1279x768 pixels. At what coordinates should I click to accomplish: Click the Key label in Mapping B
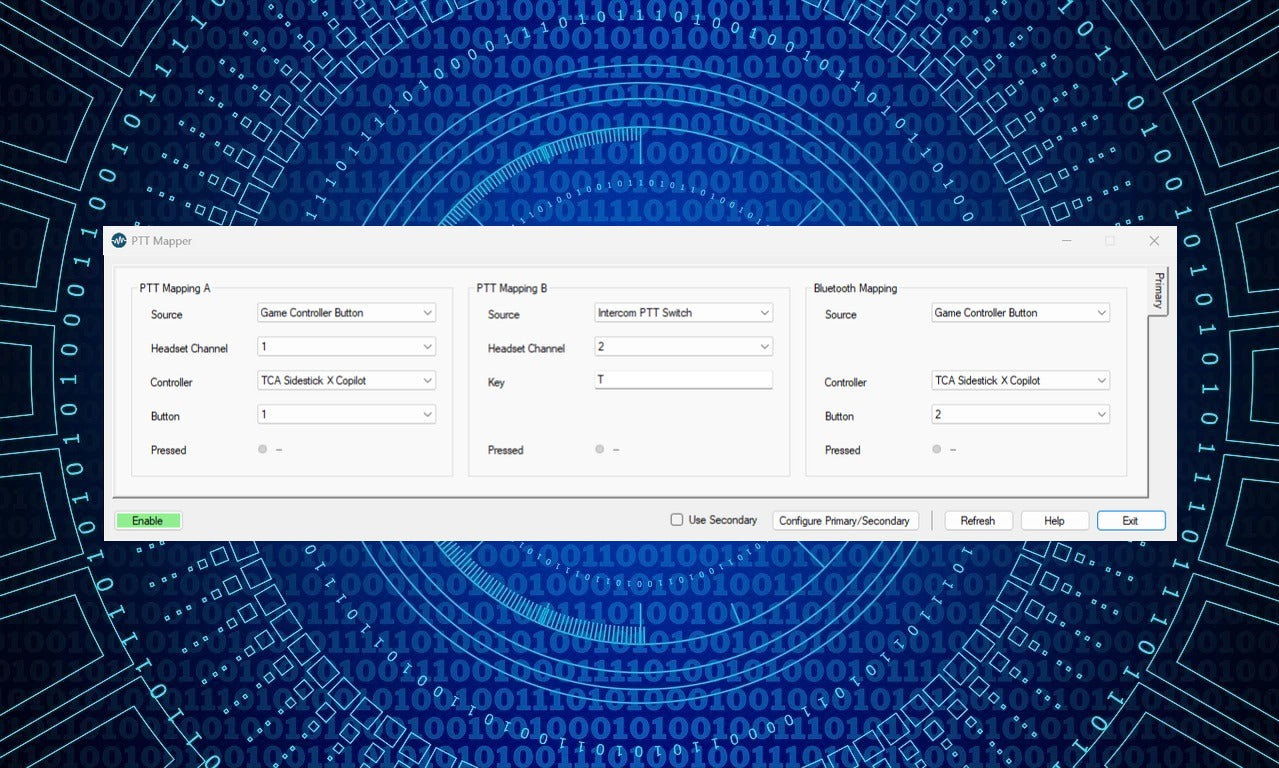(x=496, y=382)
